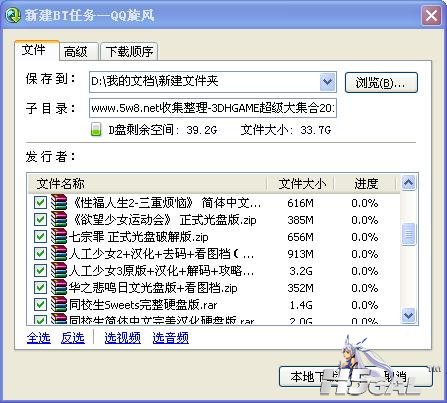Click archive icon of 性福人生2-三重烦恼 file
The width and height of the screenshot is (447, 403).
click(x=59, y=202)
